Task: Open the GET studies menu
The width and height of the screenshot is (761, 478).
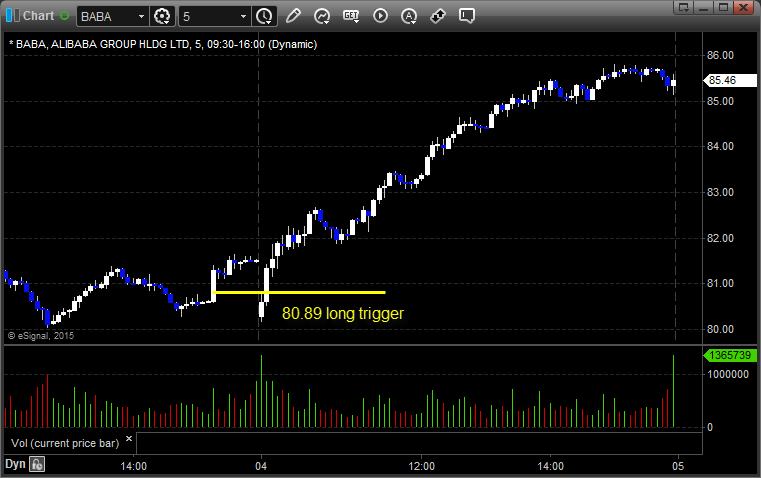Action: click(351, 16)
